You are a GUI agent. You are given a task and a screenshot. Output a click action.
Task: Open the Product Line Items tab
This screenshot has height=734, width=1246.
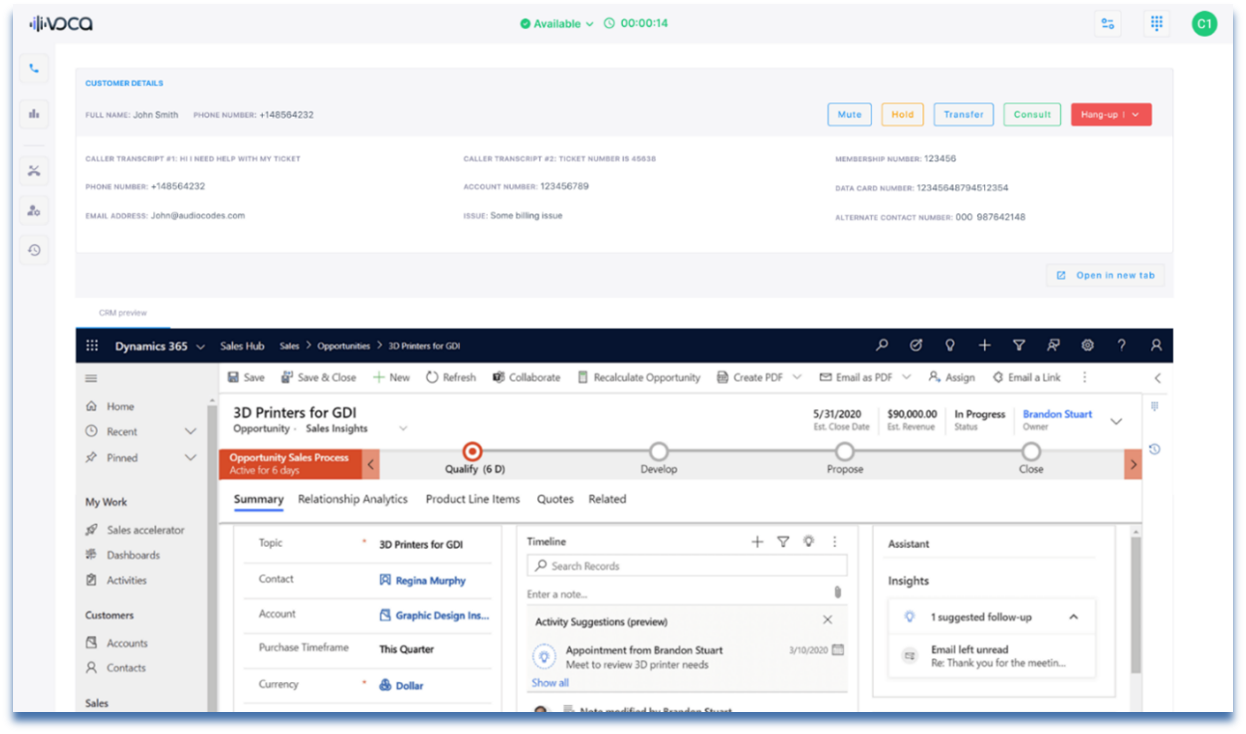click(x=472, y=499)
